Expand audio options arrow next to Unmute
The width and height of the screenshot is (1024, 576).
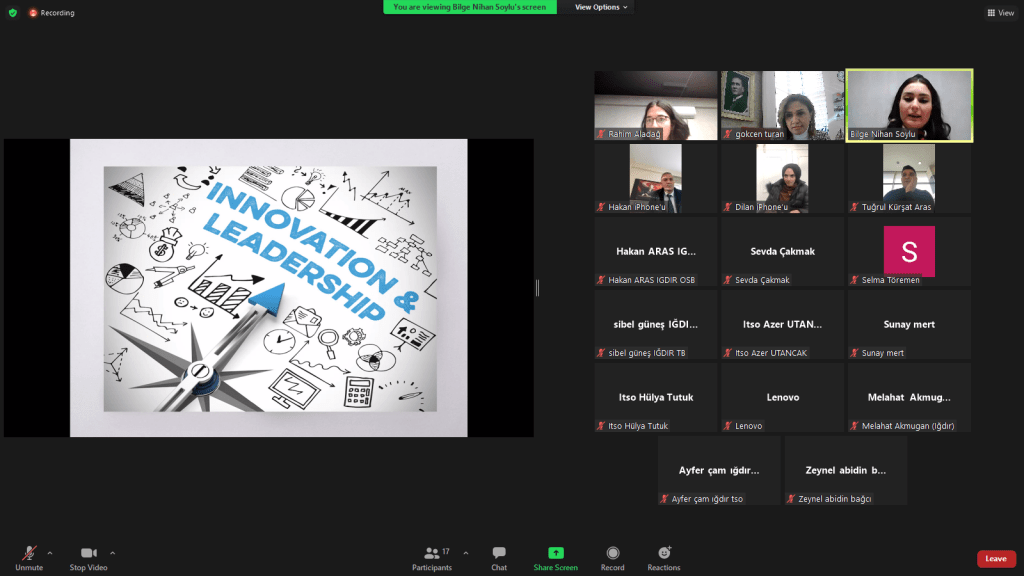click(50, 552)
